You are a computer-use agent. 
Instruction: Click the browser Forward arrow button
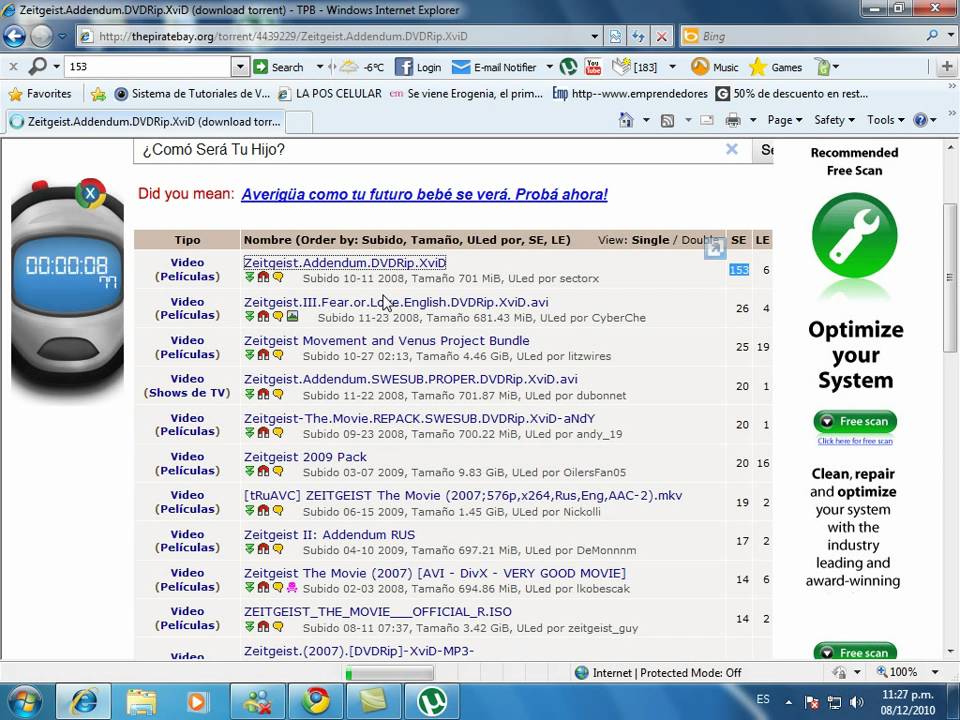(42, 36)
